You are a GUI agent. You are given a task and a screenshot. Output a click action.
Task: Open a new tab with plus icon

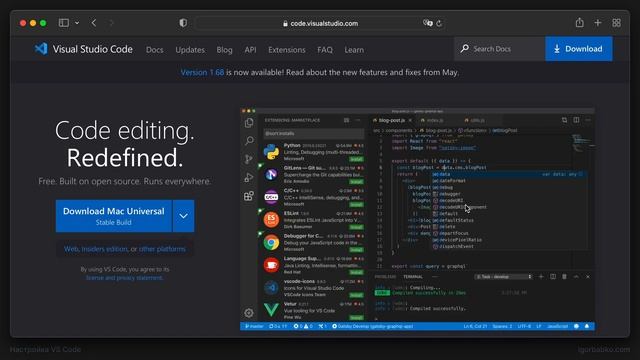[598, 23]
